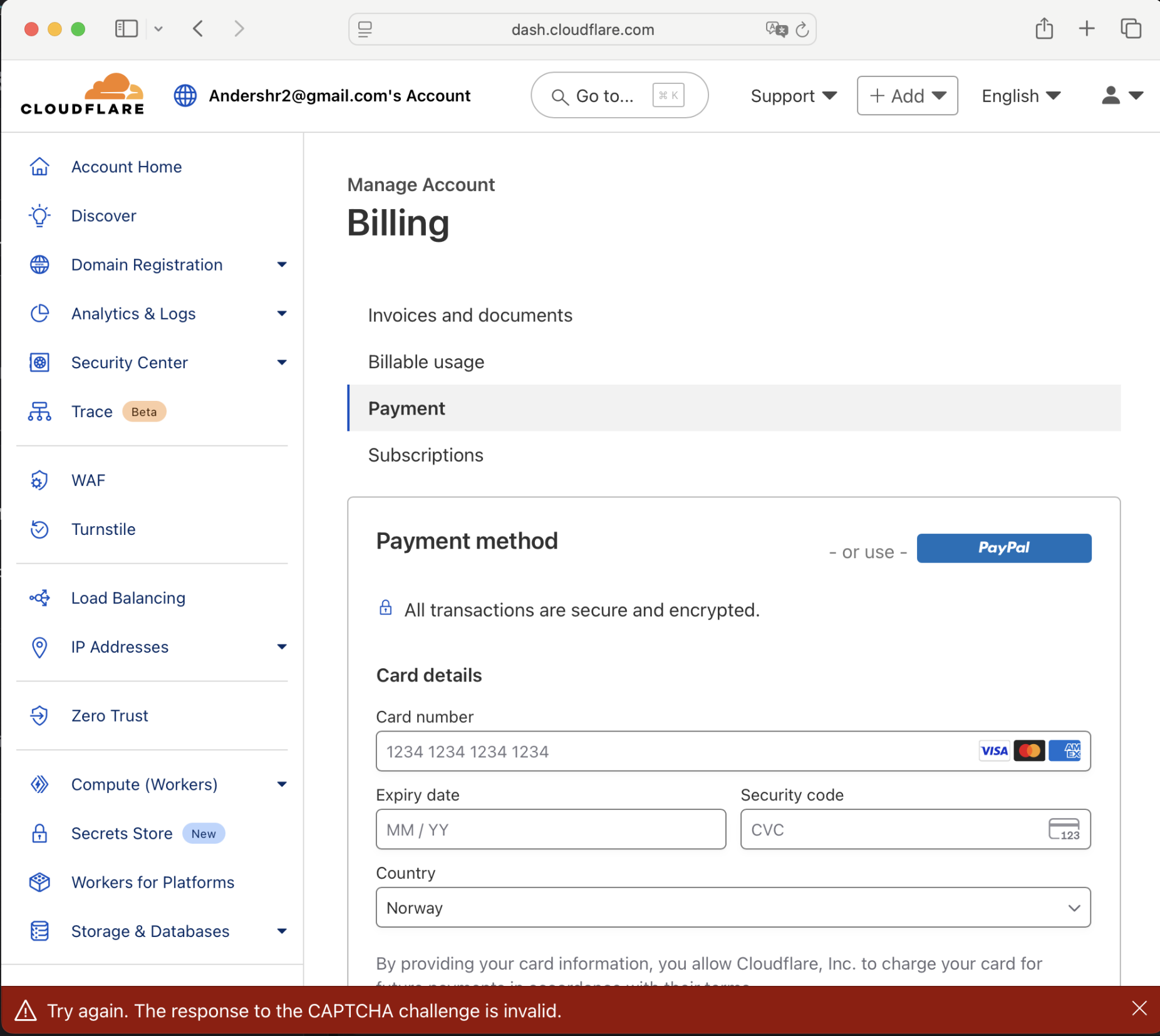1160x1036 pixels.
Task: Click the translate icon in address bar
Action: pyautogui.click(x=776, y=29)
